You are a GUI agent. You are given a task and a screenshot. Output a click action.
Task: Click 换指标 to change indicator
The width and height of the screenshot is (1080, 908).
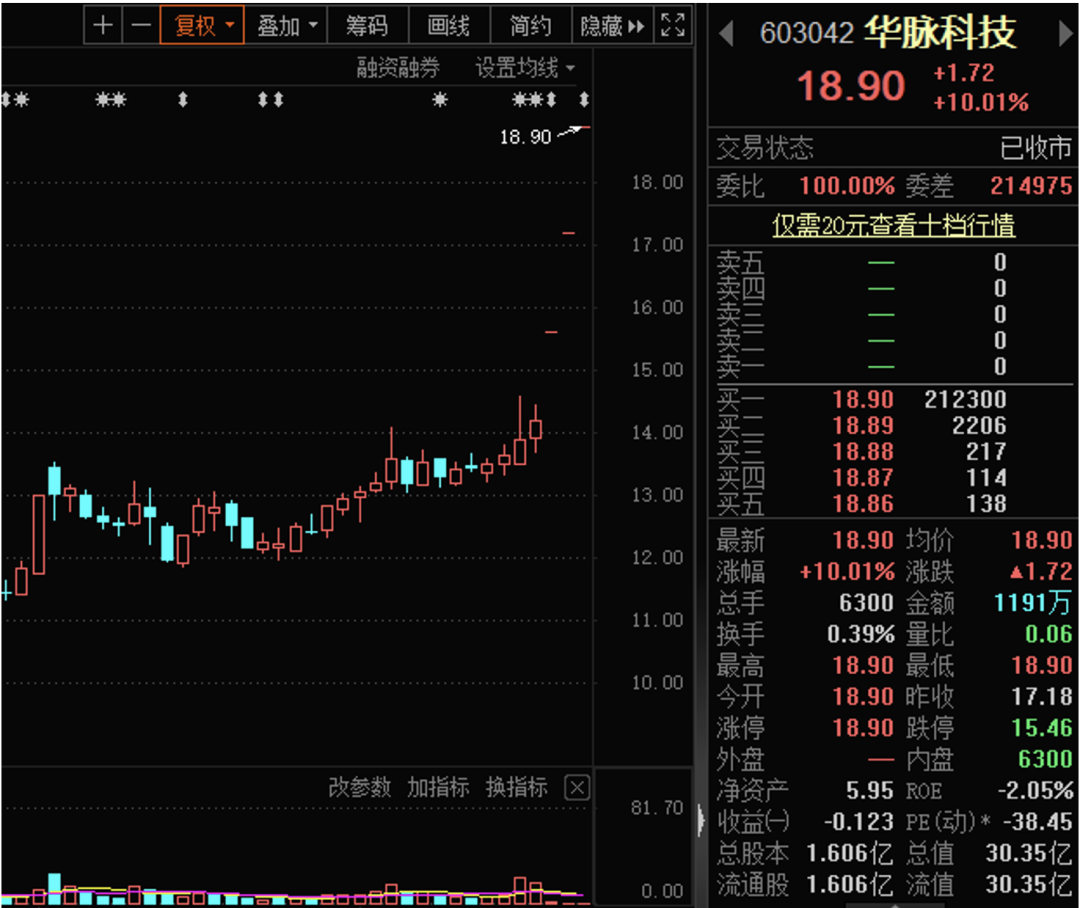pos(517,787)
